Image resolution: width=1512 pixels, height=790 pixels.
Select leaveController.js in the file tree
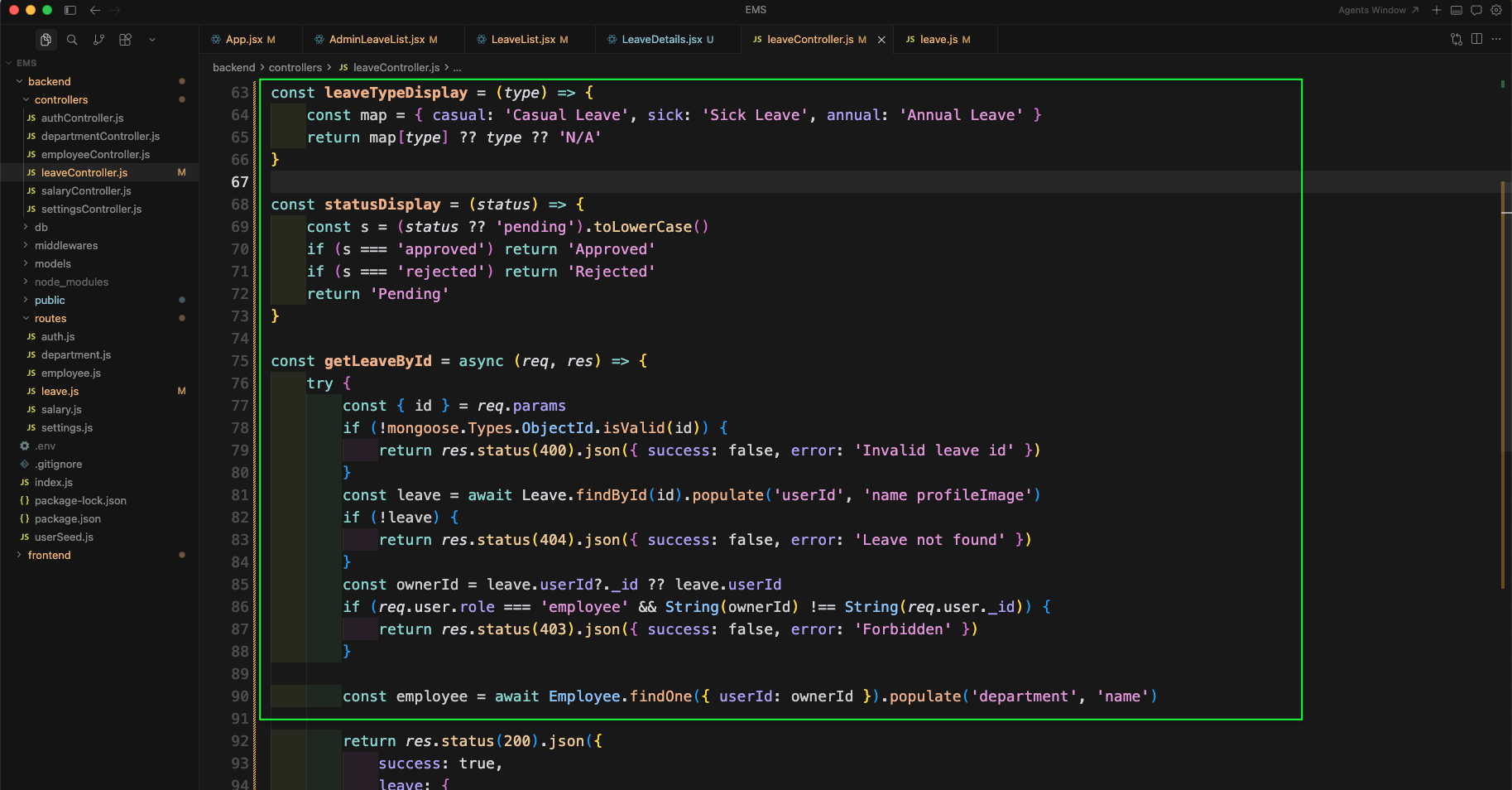[x=99, y=172]
